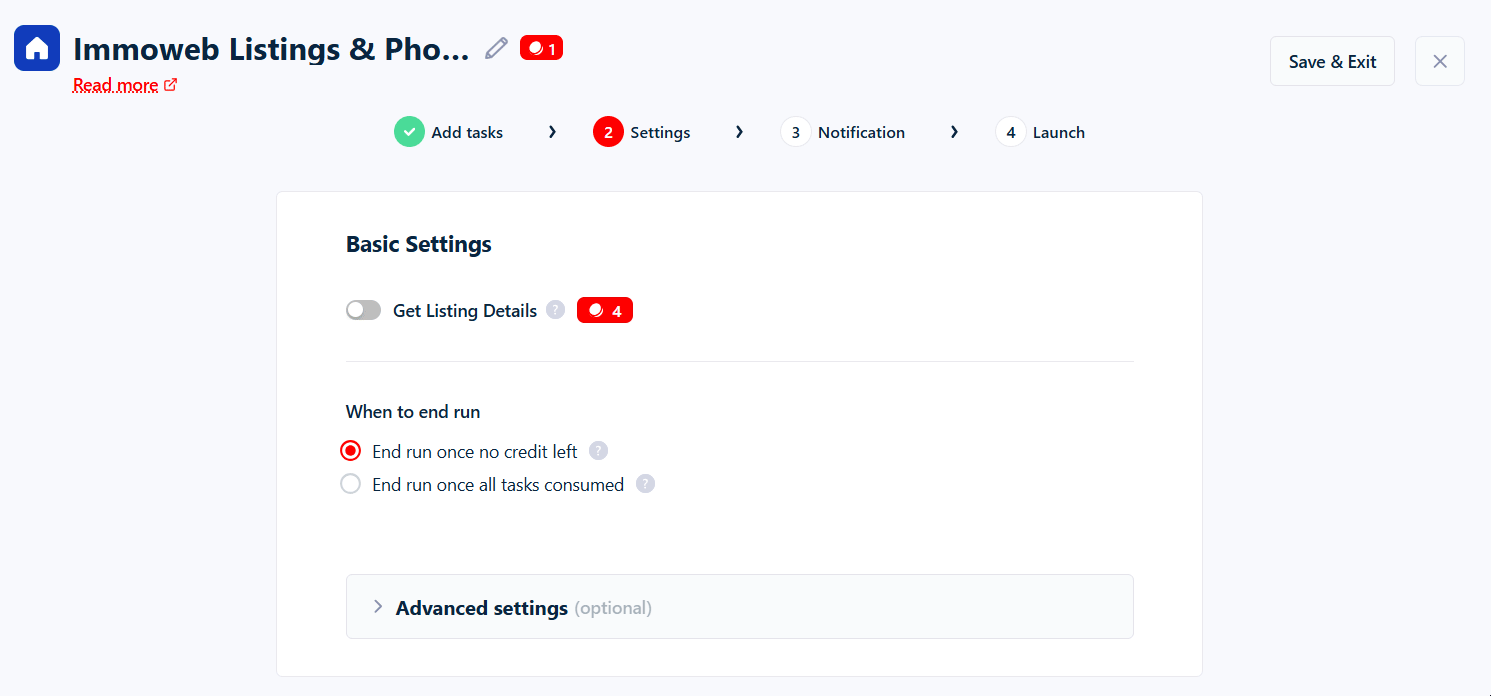Click the Immoweb Listings title text
This screenshot has height=696, width=1491.
(x=271, y=49)
